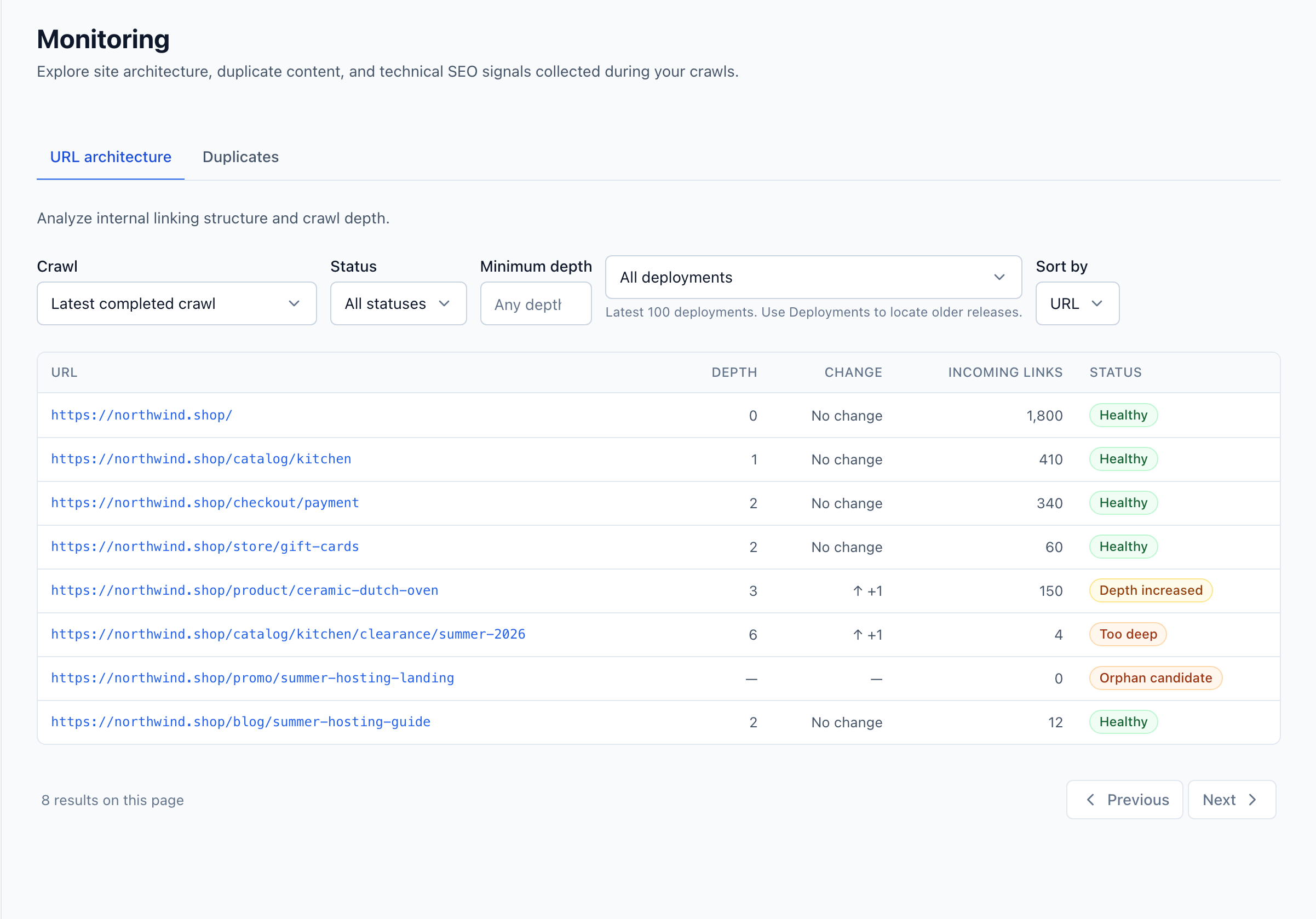The height and width of the screenshot is (919, 1316).
Task: Click the CHANGE column header
Action: tap(853, 372)
